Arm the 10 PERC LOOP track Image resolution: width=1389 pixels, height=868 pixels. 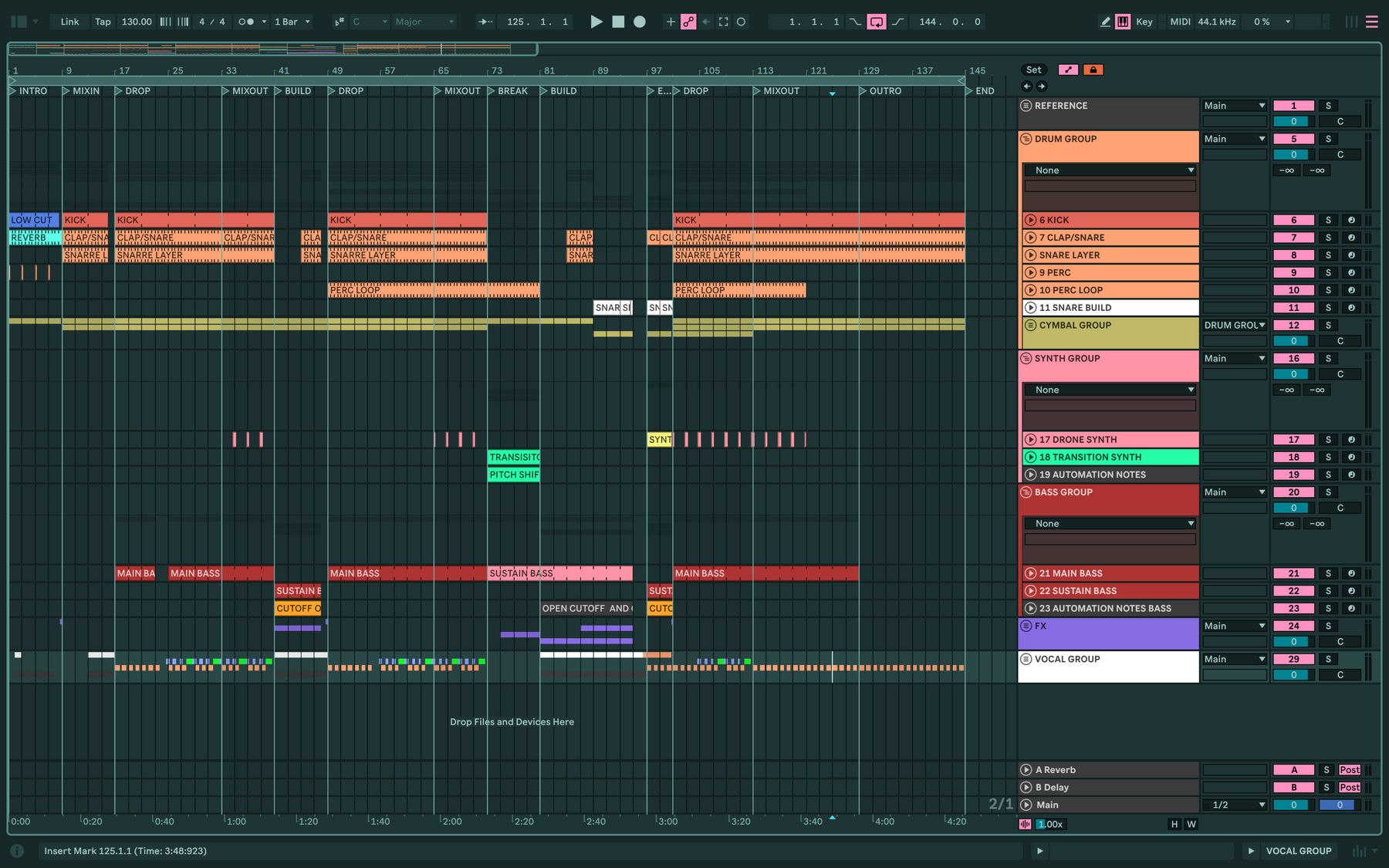coord(1351,290)
